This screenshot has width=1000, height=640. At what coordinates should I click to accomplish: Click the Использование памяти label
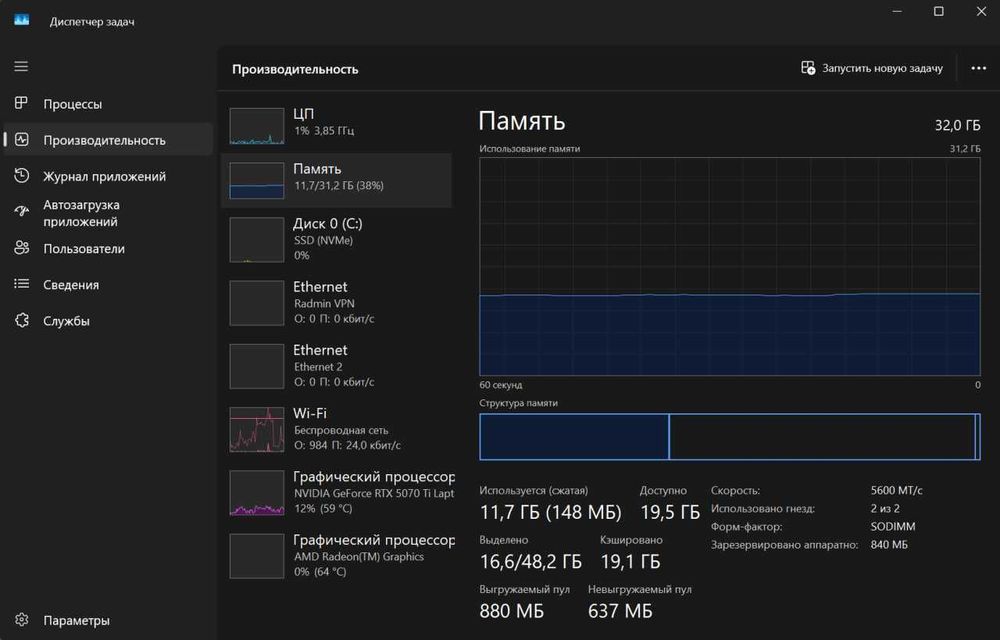pyautogui.click(x=530, y=149)
